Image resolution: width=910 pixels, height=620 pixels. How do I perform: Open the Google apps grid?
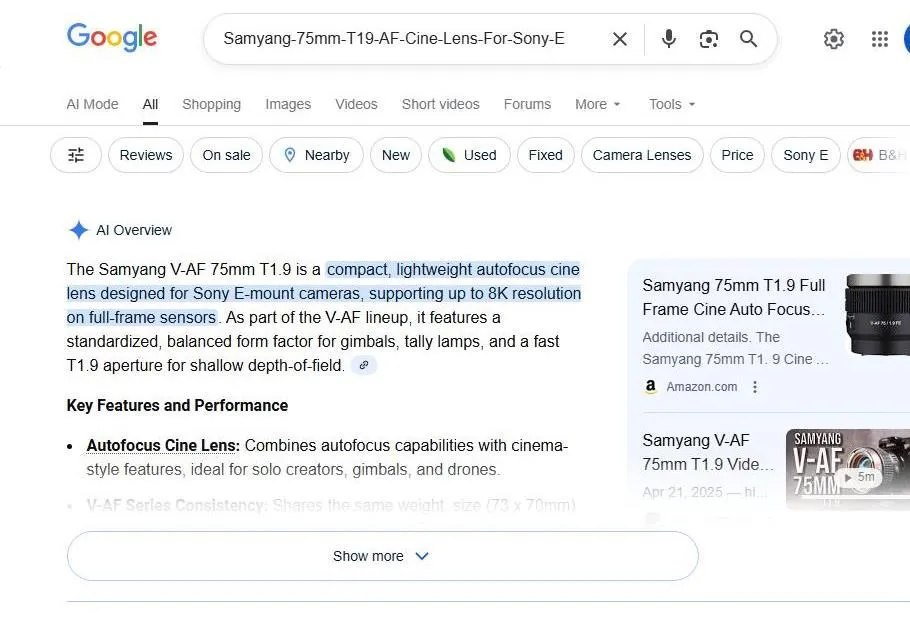pos(880,39)
